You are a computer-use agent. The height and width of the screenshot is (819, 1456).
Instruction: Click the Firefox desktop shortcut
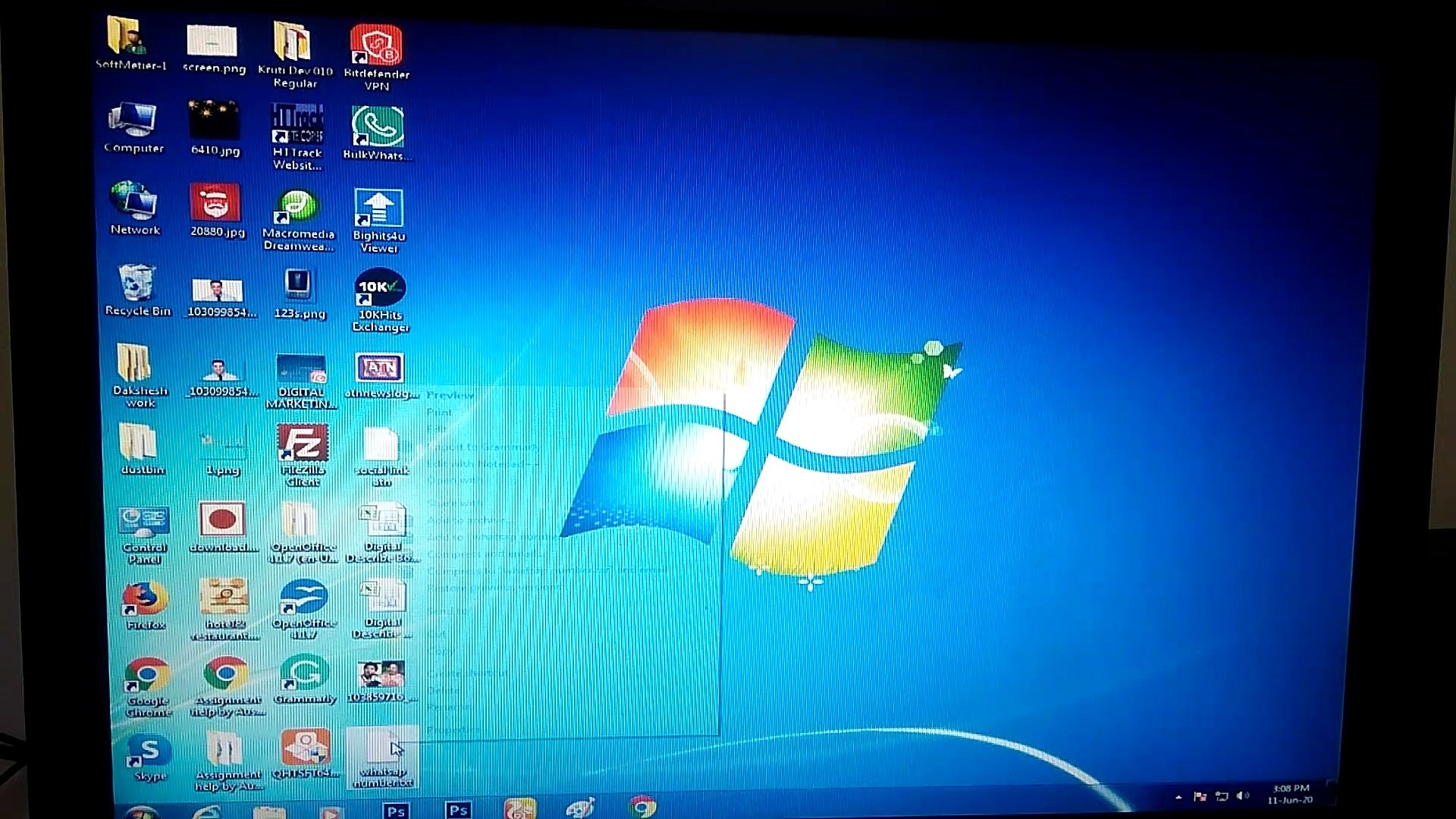[145, 599]
